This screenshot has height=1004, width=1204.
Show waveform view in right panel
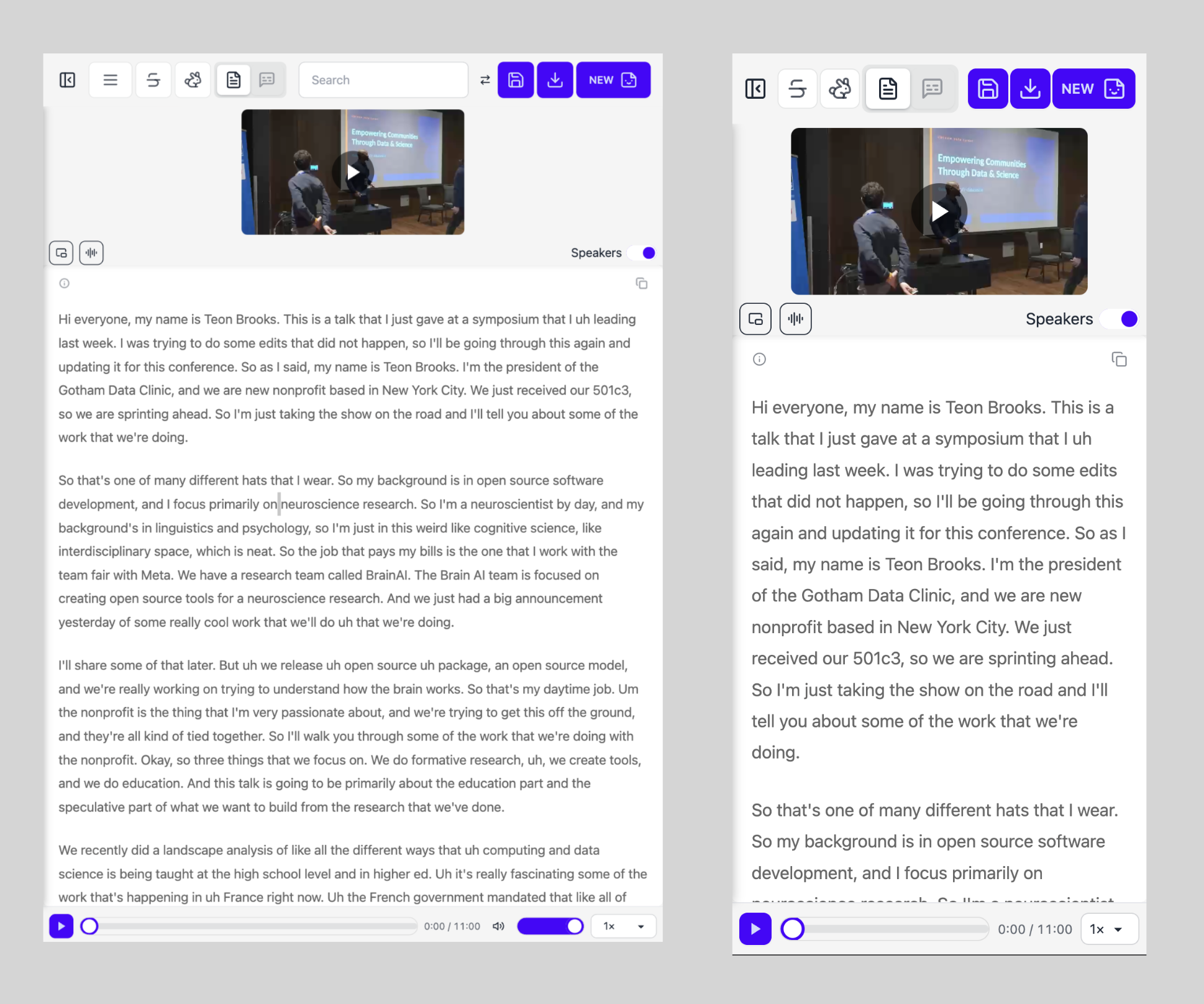coord(795,319)
